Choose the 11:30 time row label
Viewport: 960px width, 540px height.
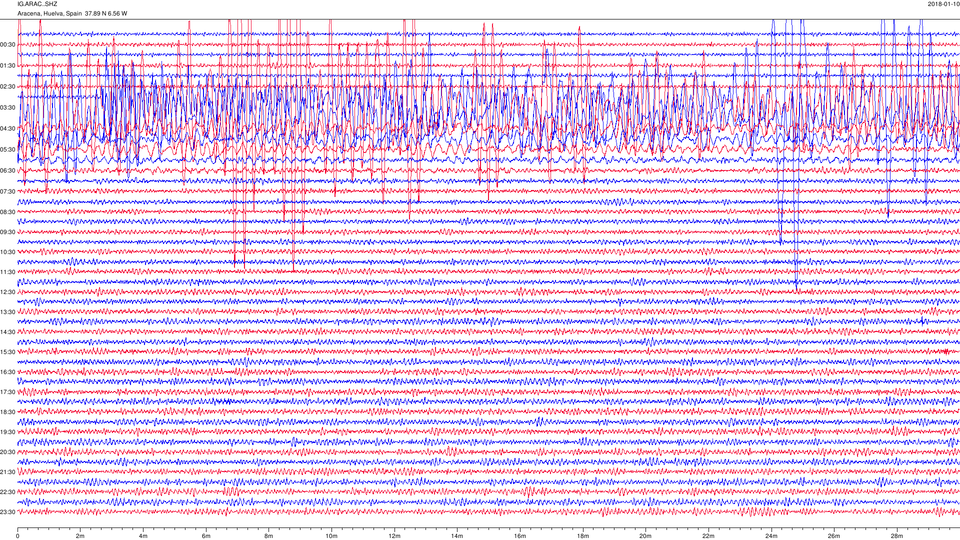[x=7, y=272]
